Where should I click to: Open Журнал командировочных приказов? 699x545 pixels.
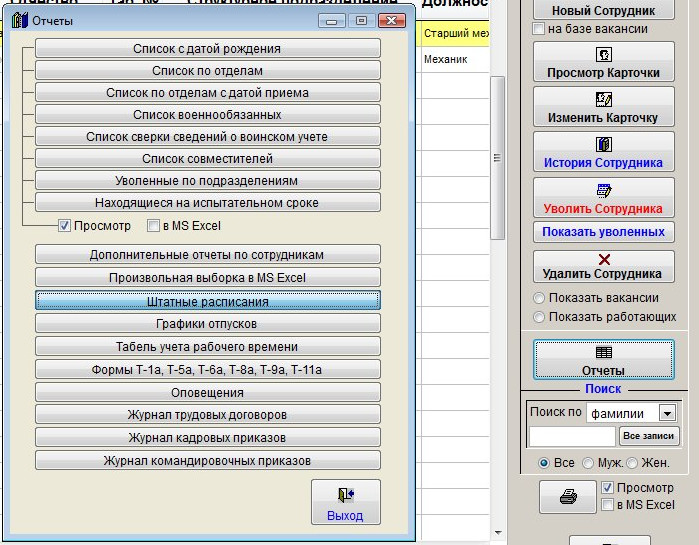(x=208, y=460)
